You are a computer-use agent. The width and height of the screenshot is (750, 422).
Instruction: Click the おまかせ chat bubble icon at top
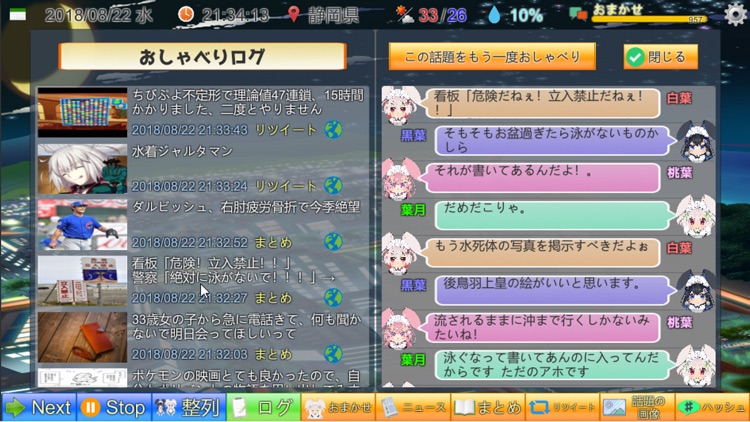pyautogui.click(x=578, y=14)
